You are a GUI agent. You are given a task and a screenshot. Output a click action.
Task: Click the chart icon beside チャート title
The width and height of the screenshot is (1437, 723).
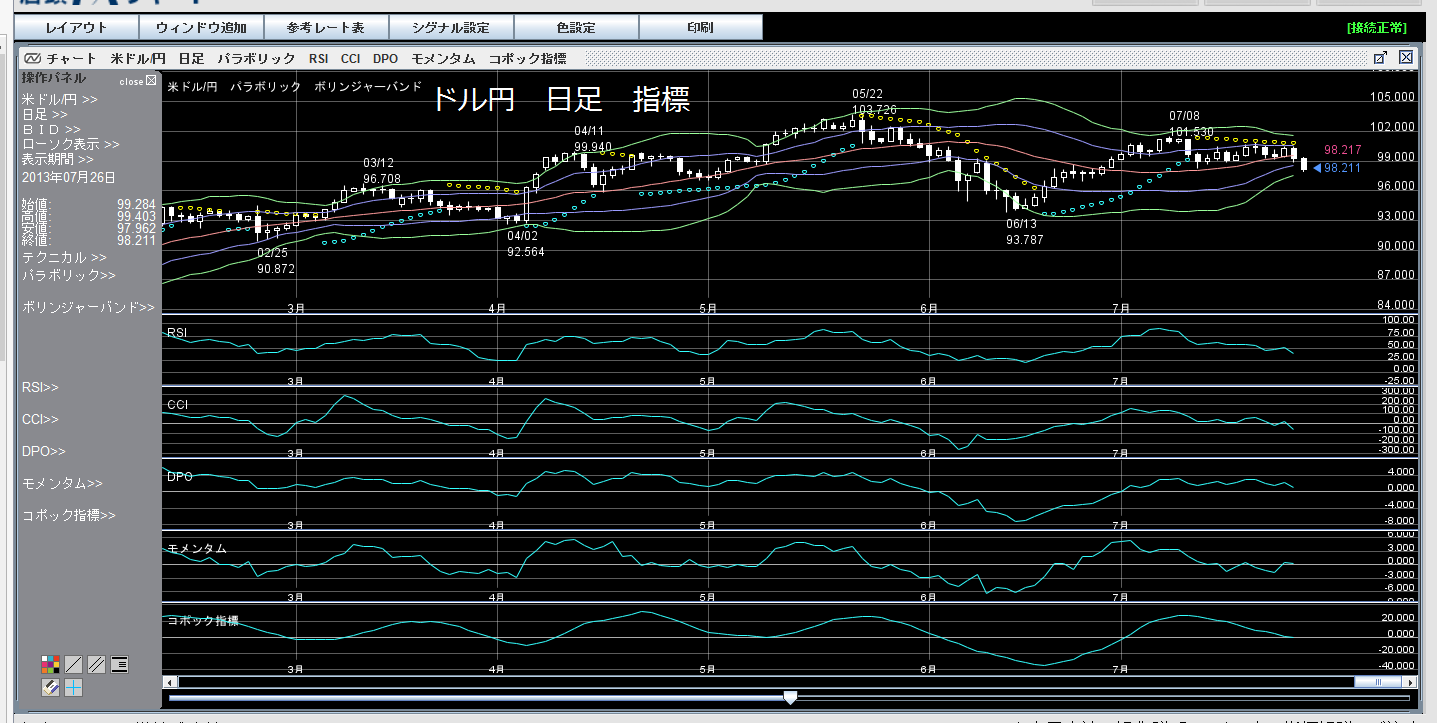(x=32, y=58)
